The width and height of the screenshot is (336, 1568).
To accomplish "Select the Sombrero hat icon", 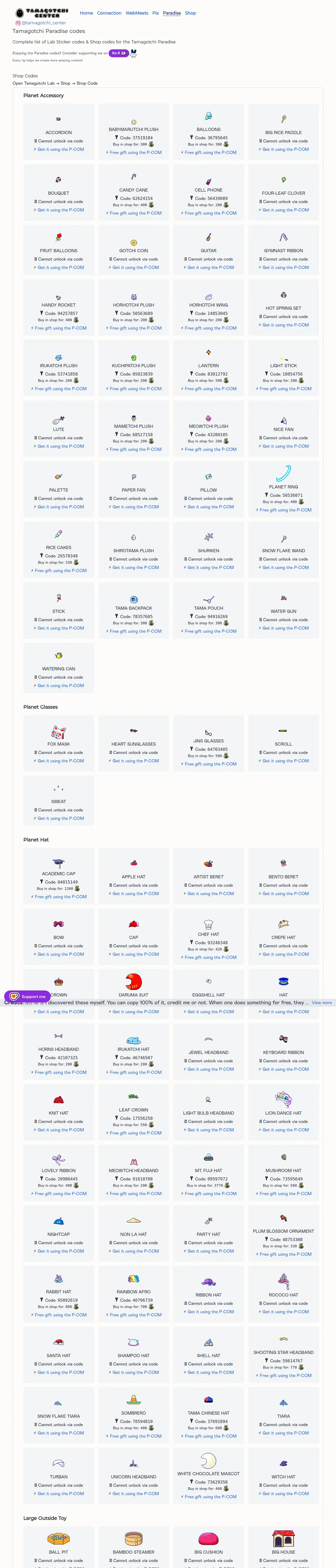I will point(133,1400).
